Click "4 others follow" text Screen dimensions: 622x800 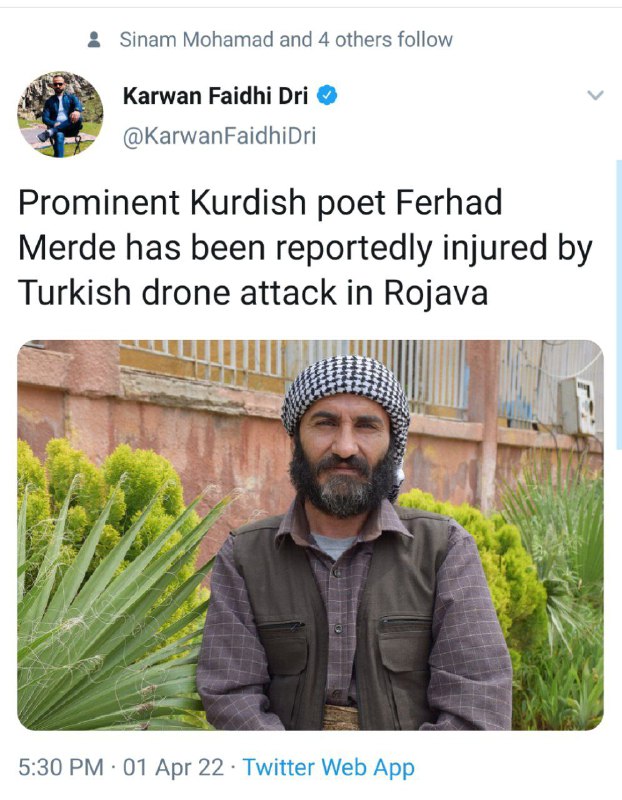(385, 40)
